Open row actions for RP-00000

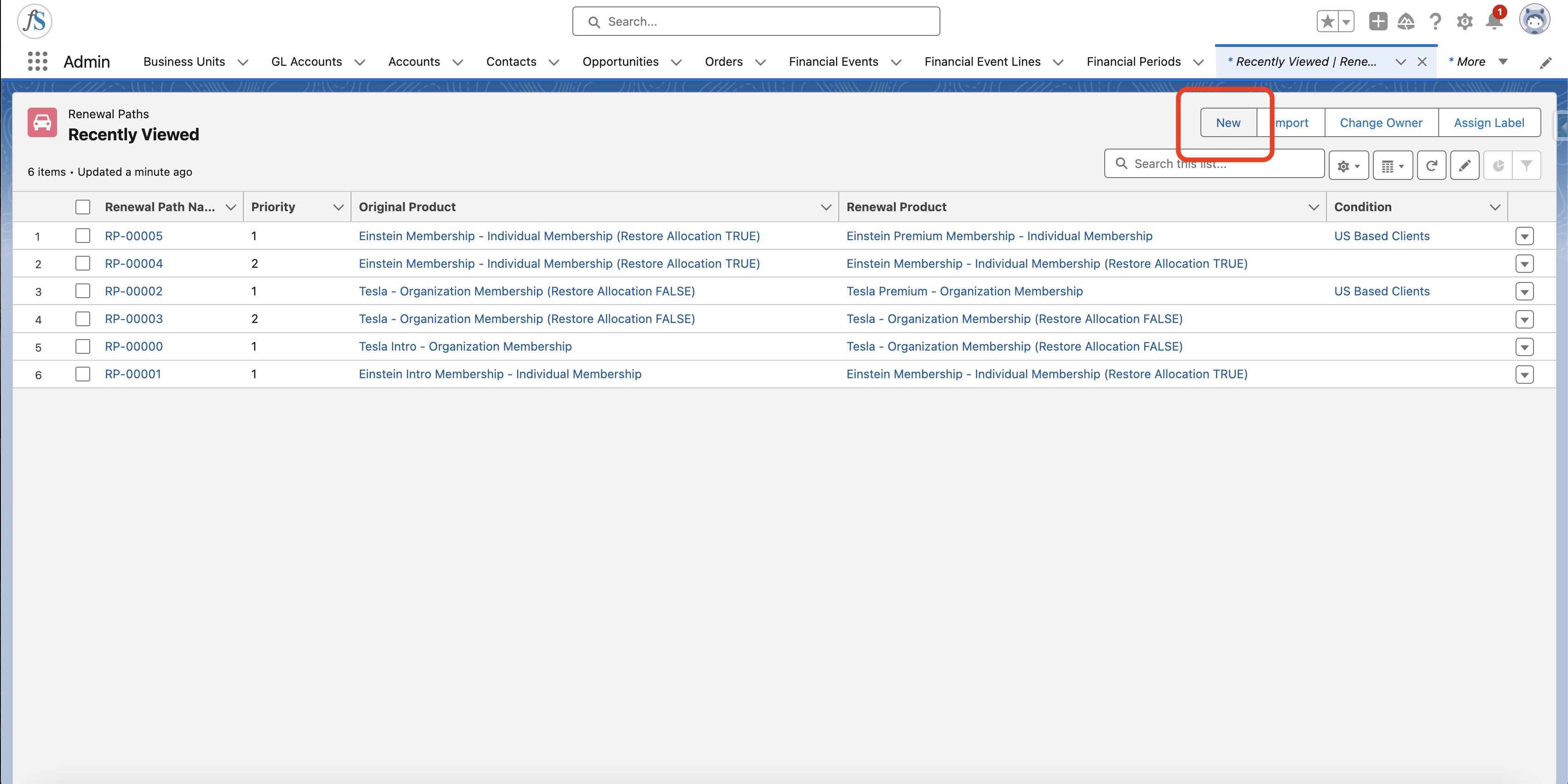(1524, 347)
